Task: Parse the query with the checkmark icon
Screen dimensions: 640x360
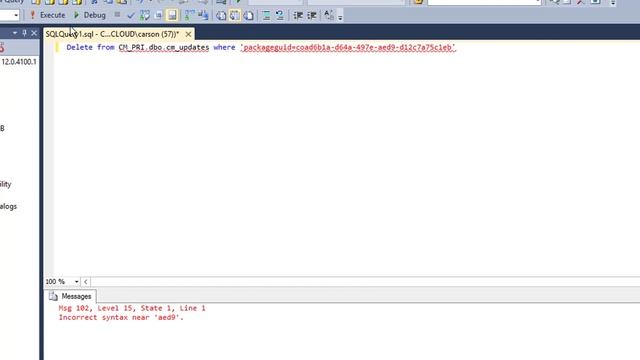Action: coord(131,16)
